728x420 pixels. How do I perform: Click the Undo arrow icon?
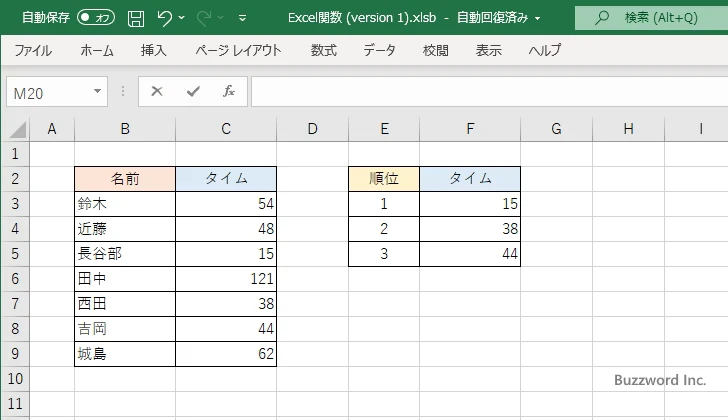pos(165,18)
